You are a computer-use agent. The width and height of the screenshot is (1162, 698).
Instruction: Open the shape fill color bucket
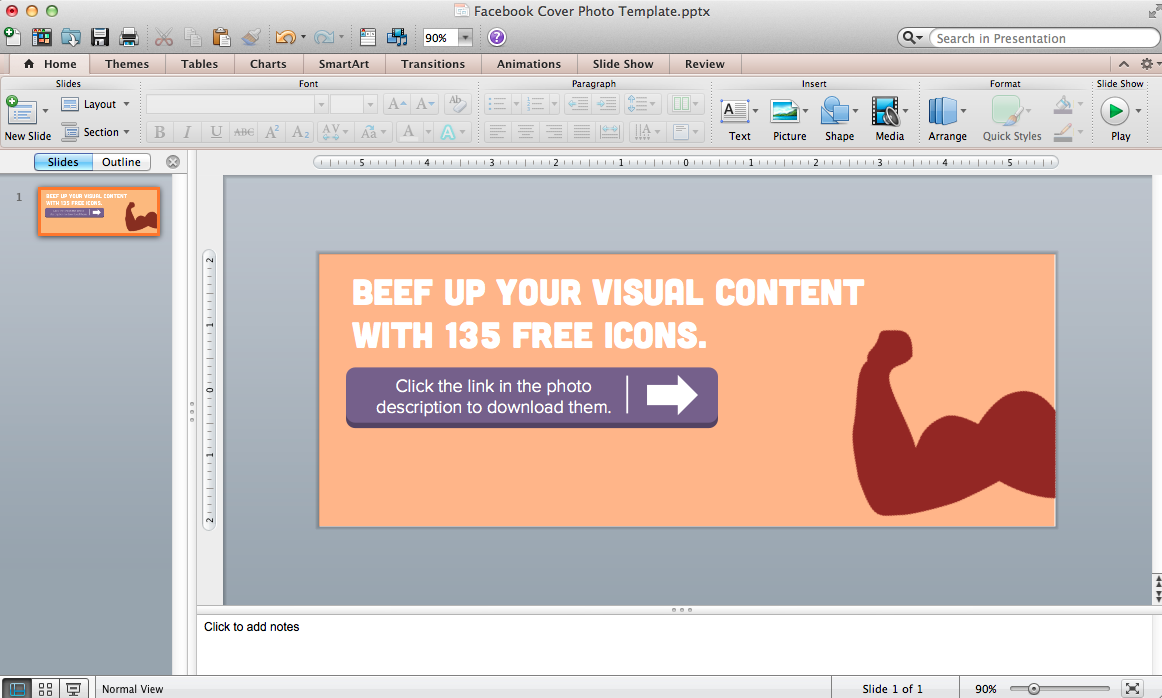(x=1063, y=104)
